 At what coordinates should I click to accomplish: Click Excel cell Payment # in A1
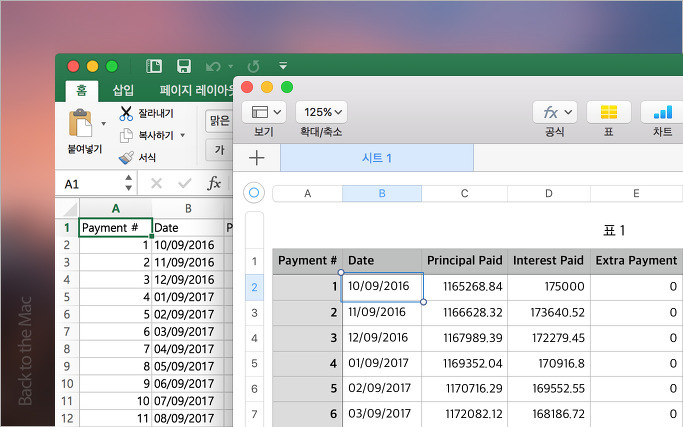[x=115, y=227]
